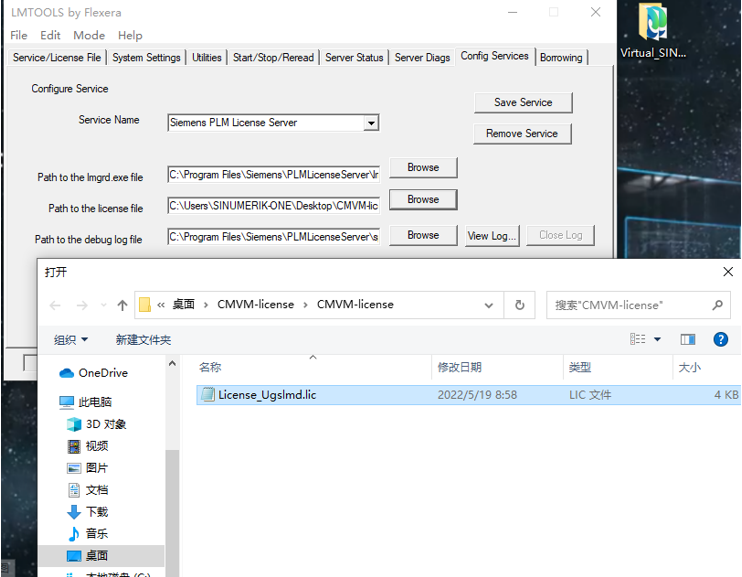Browse for the debug log file
The height and width of the screenshot is (577, 742).
(423, 235)
